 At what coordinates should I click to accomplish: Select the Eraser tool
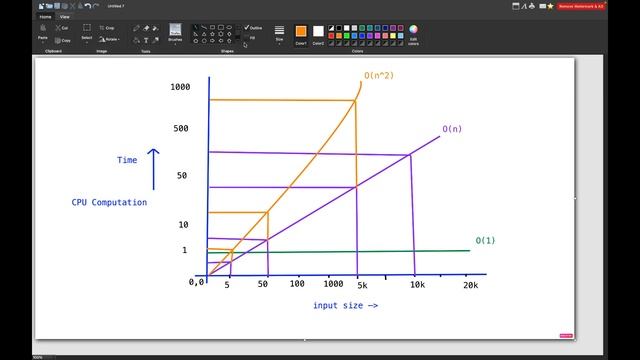pos(146,28)
